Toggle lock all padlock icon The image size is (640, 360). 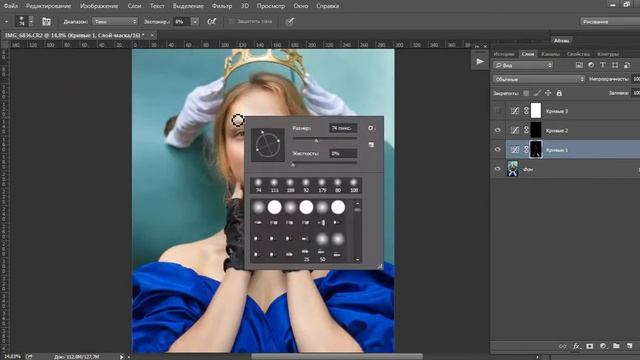coord(559,93)
